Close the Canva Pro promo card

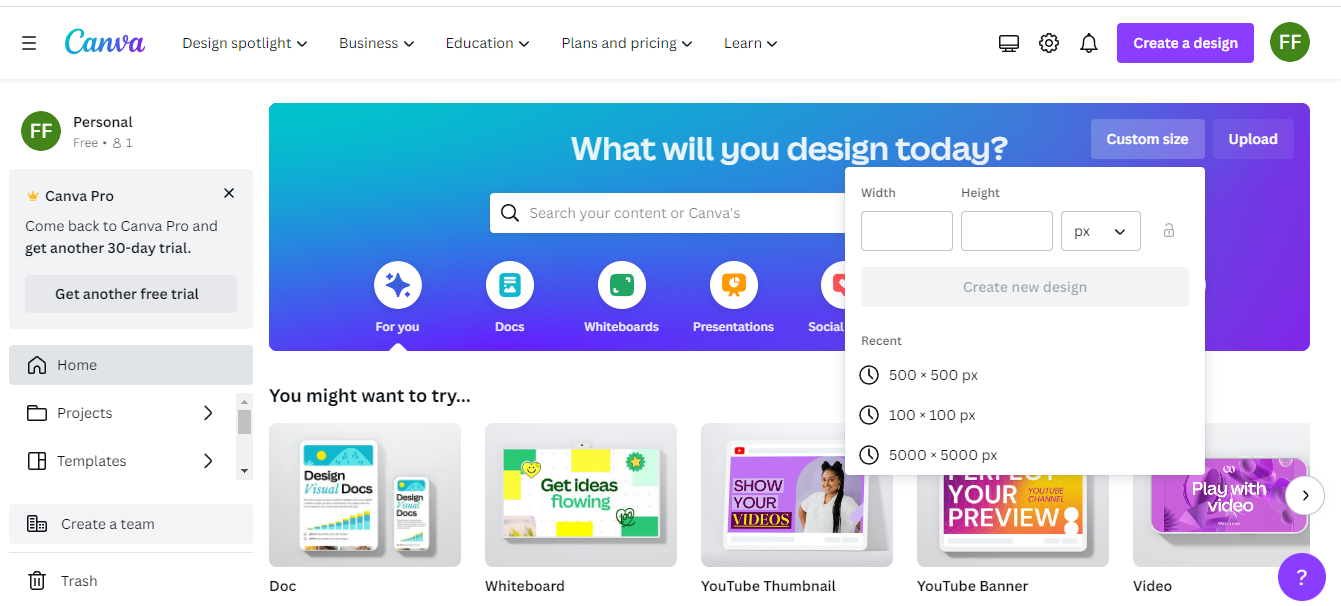point(229,193)
